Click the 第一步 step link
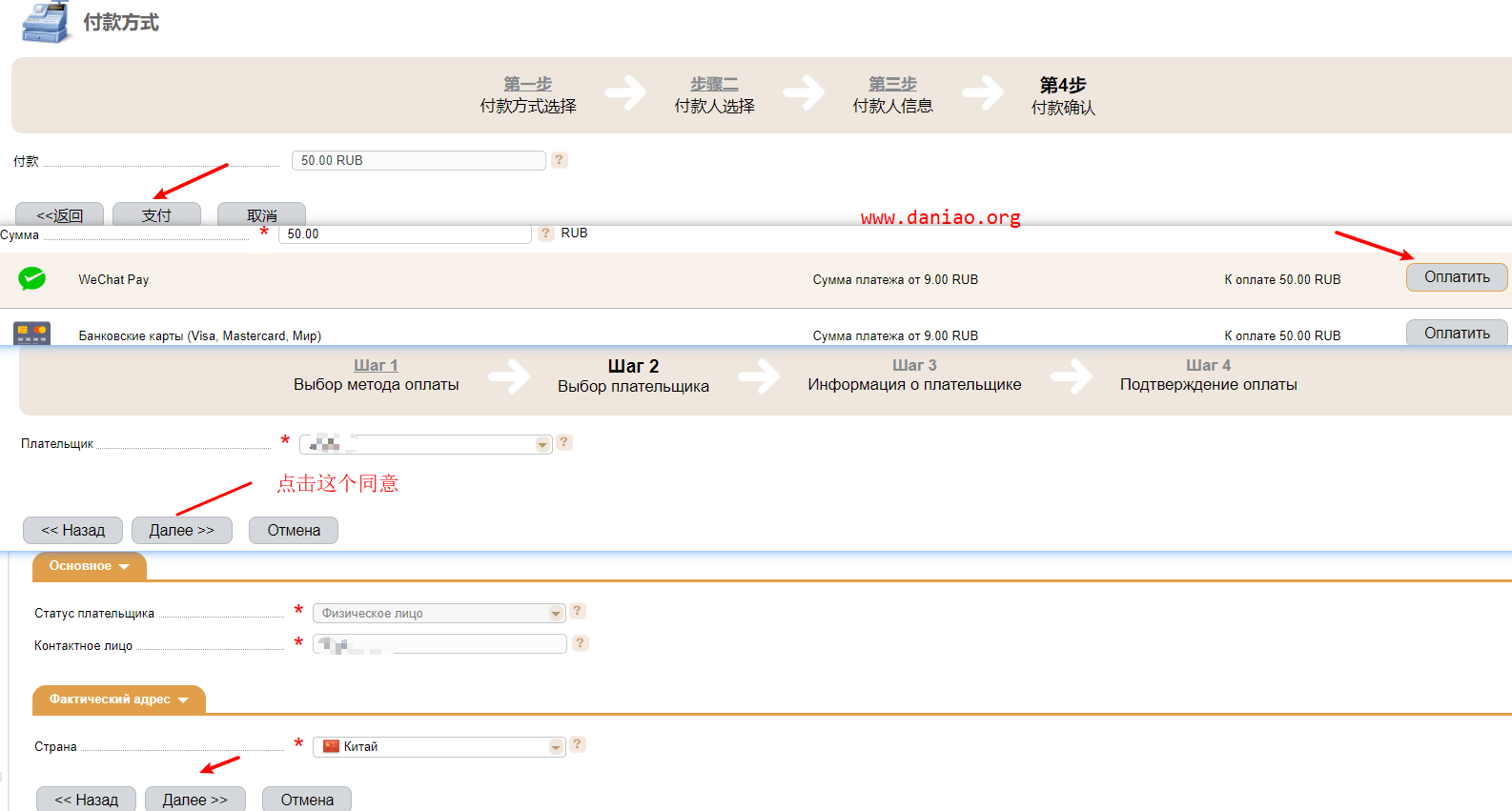Viewport: 1512px width, 811px height. [x=527, y=84]
